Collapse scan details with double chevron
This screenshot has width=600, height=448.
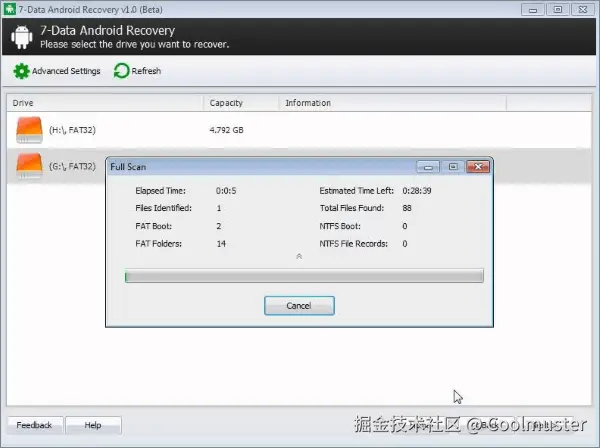[299, 256]
